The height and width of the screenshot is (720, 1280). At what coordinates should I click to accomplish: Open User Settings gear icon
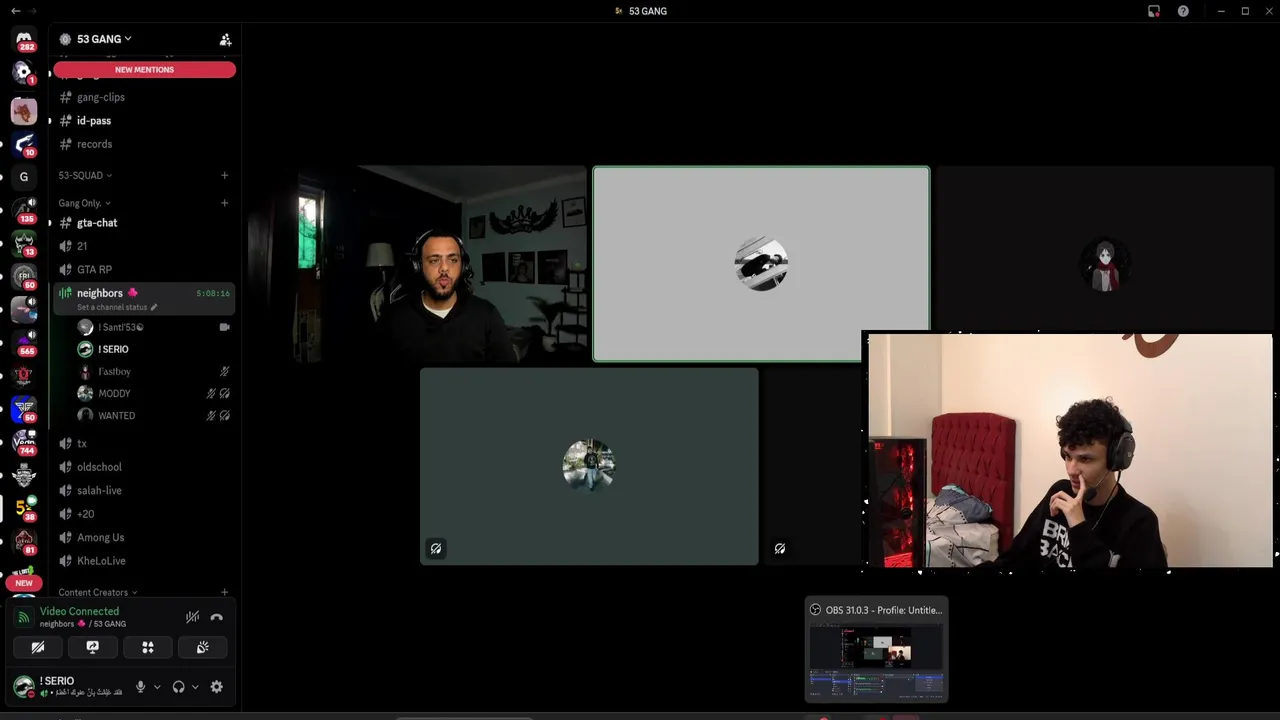216,687
